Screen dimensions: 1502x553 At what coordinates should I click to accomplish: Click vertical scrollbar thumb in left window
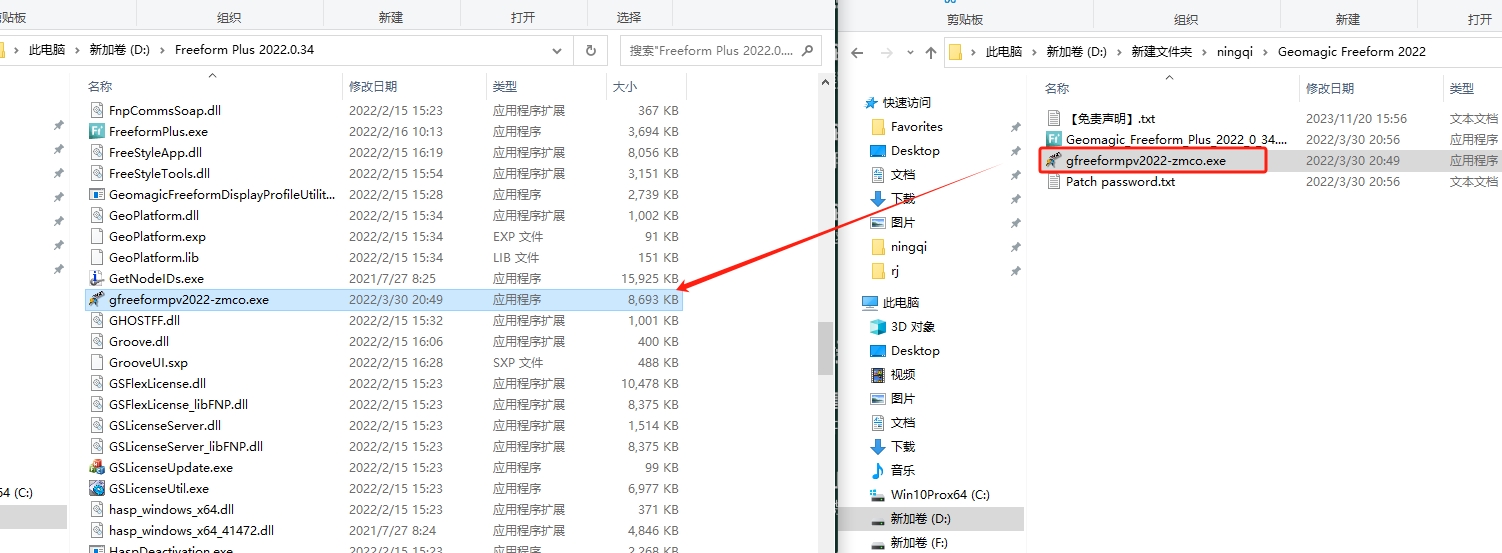click(825, 348)
